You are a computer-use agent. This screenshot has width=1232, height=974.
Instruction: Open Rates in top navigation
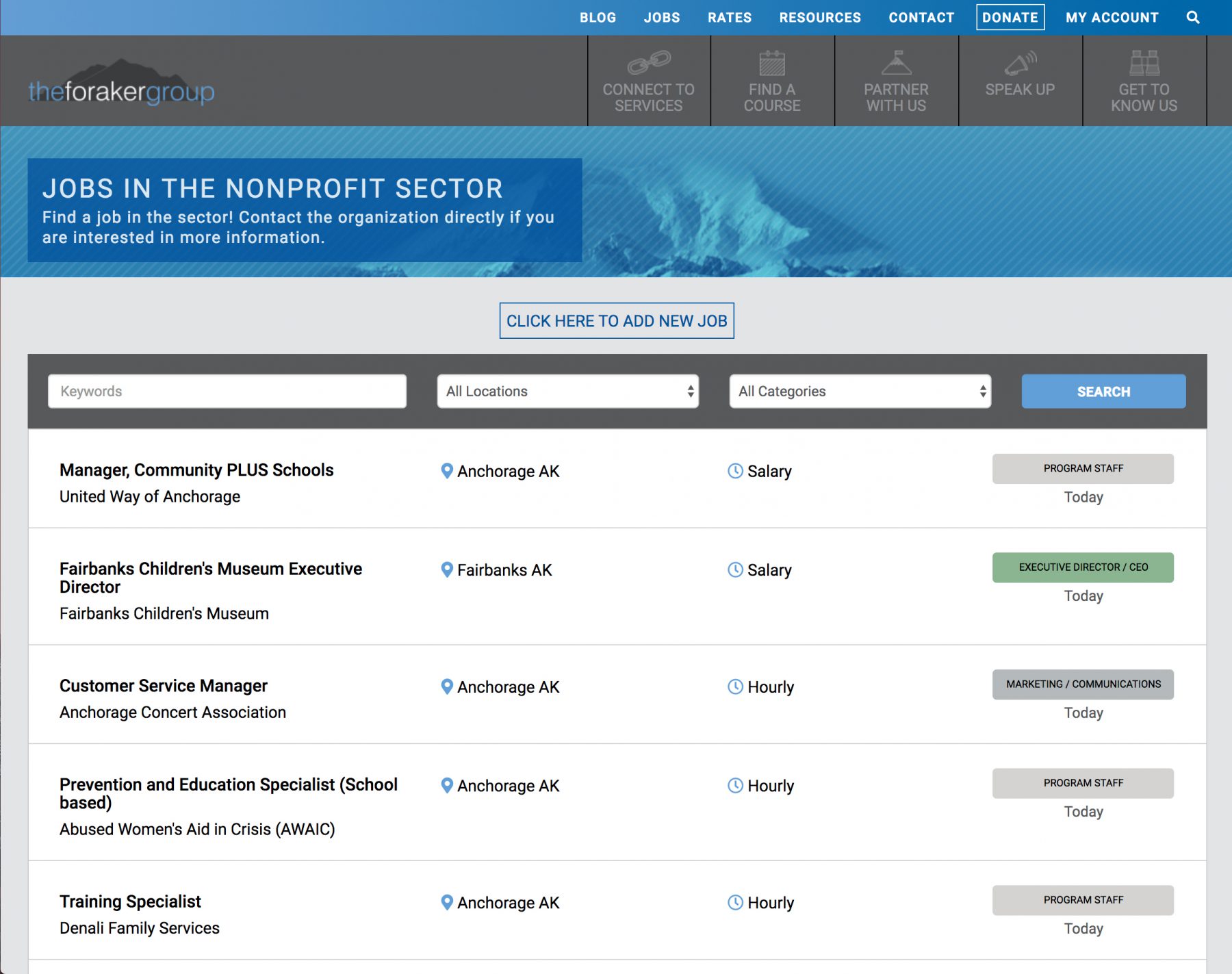point(730,18)
